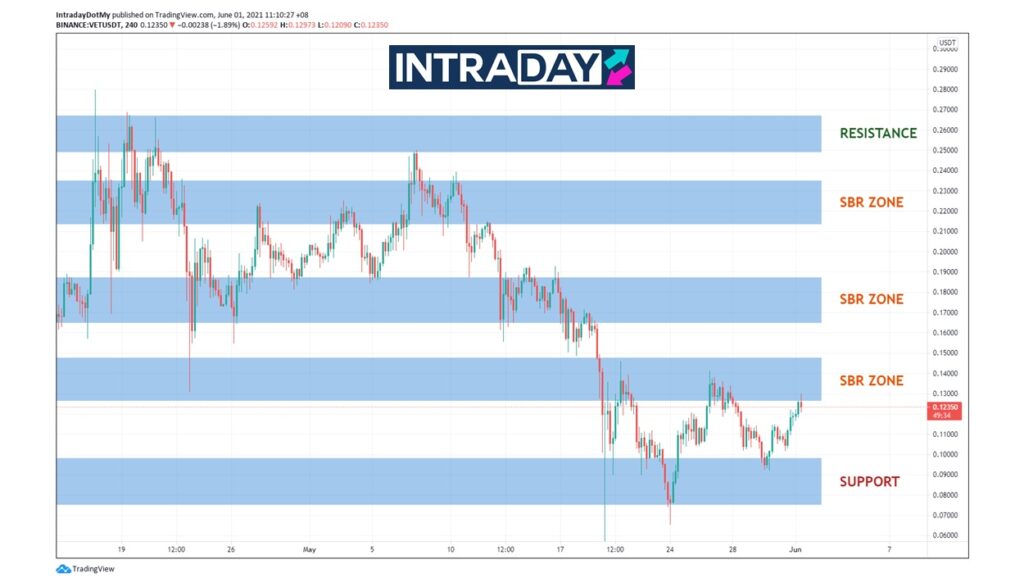Image resolution: width=1024 pixels, height=587 pixels.
Task: Click the INTRADAY logo banner
Action: pos(511,67)
